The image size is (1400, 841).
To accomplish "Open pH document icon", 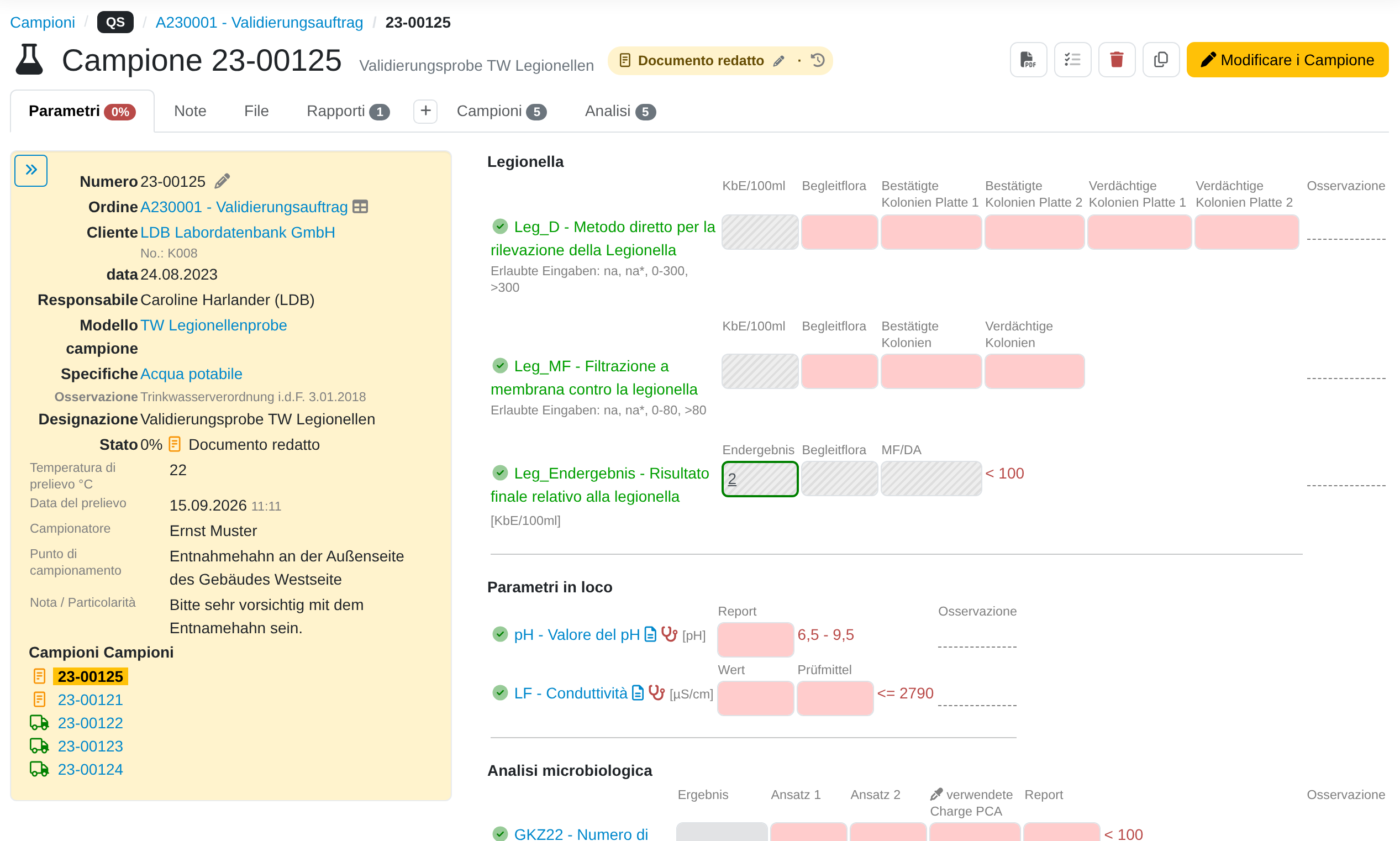I will (x=650, y=634).
